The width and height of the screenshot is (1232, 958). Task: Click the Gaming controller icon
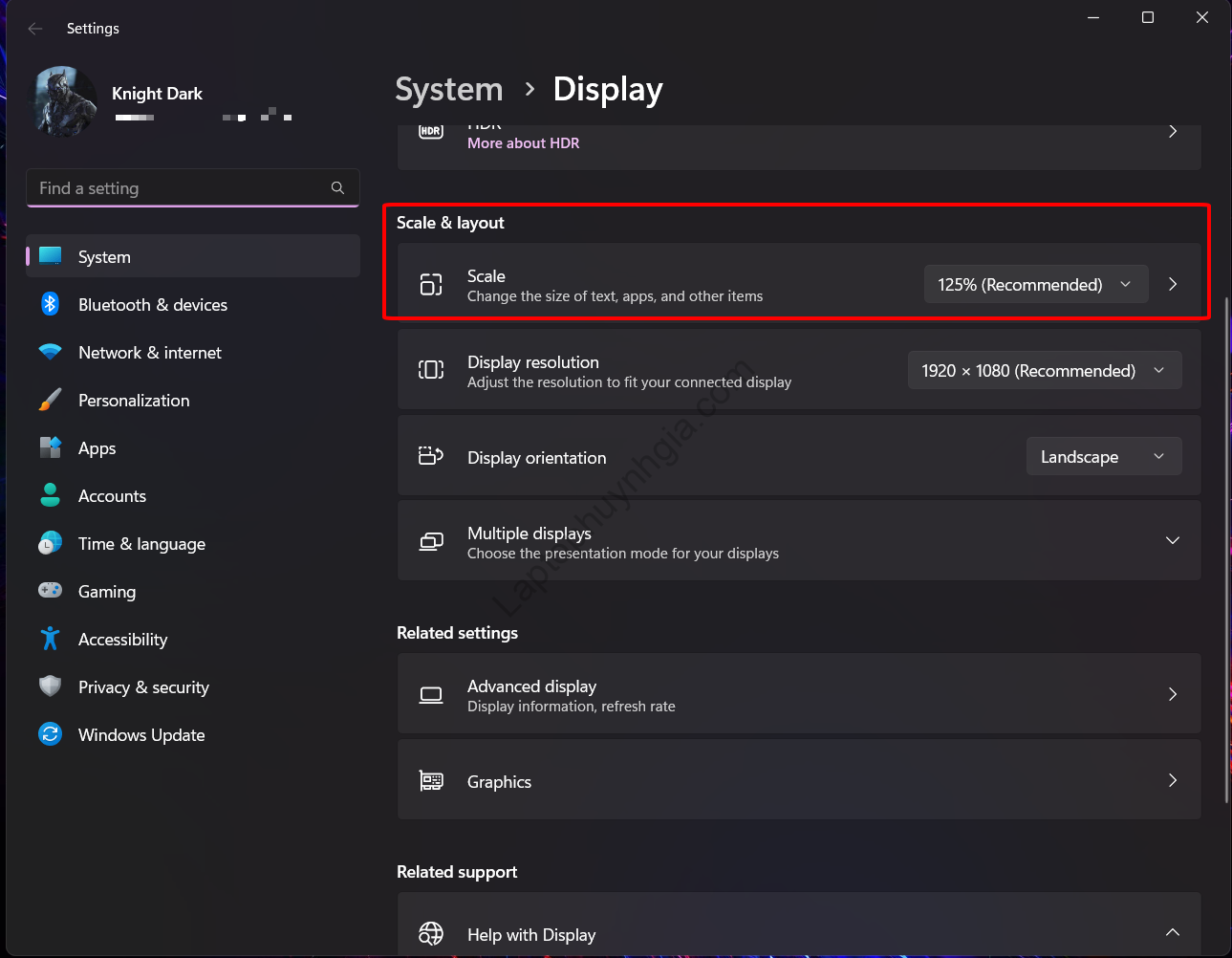[x=51, y=591]
